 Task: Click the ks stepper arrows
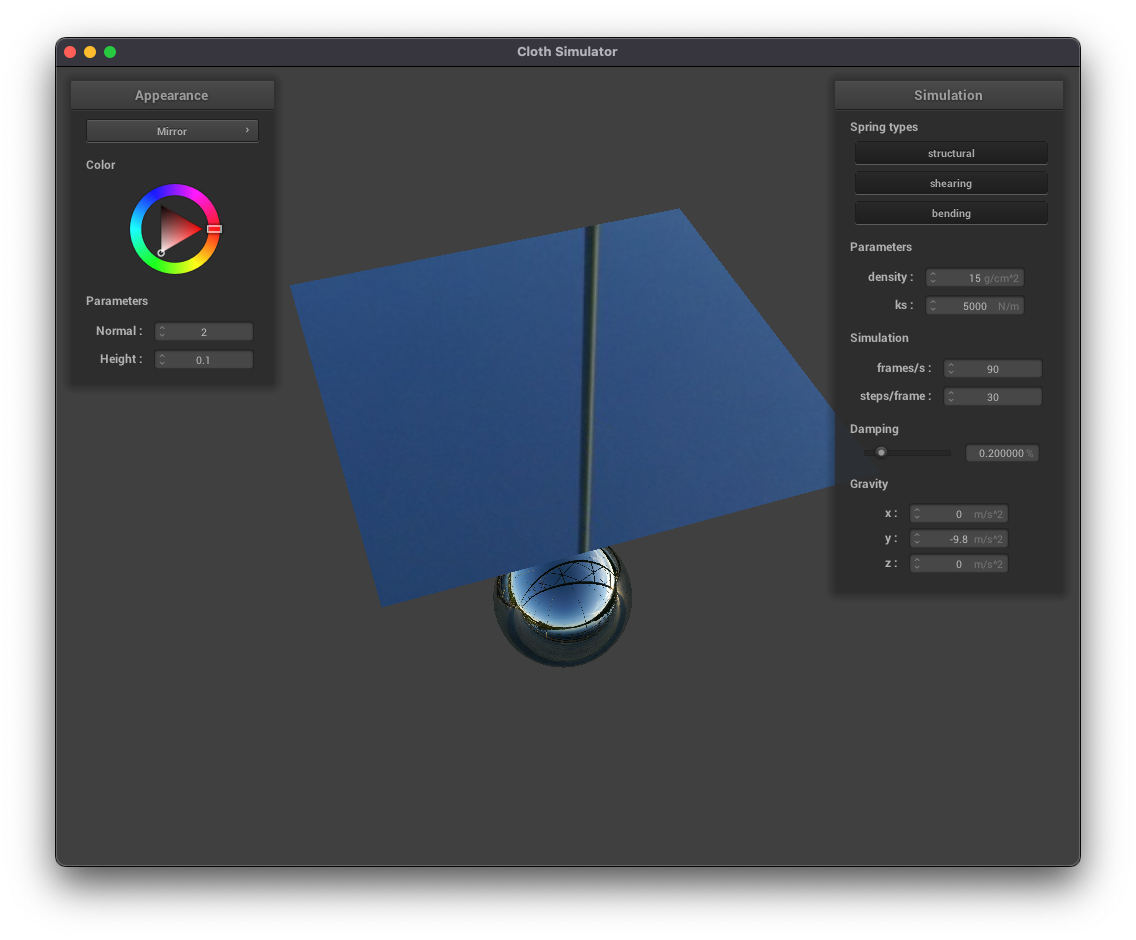(933, 306)
